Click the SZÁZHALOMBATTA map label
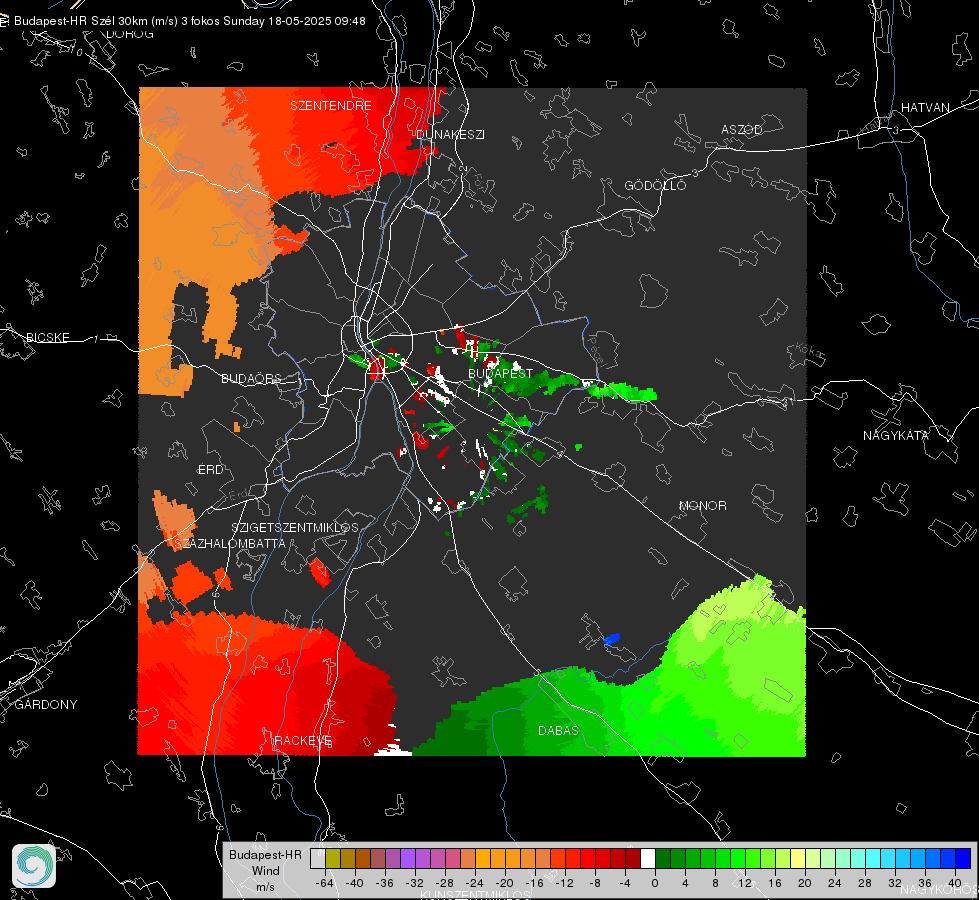 [x=230, y=543]
